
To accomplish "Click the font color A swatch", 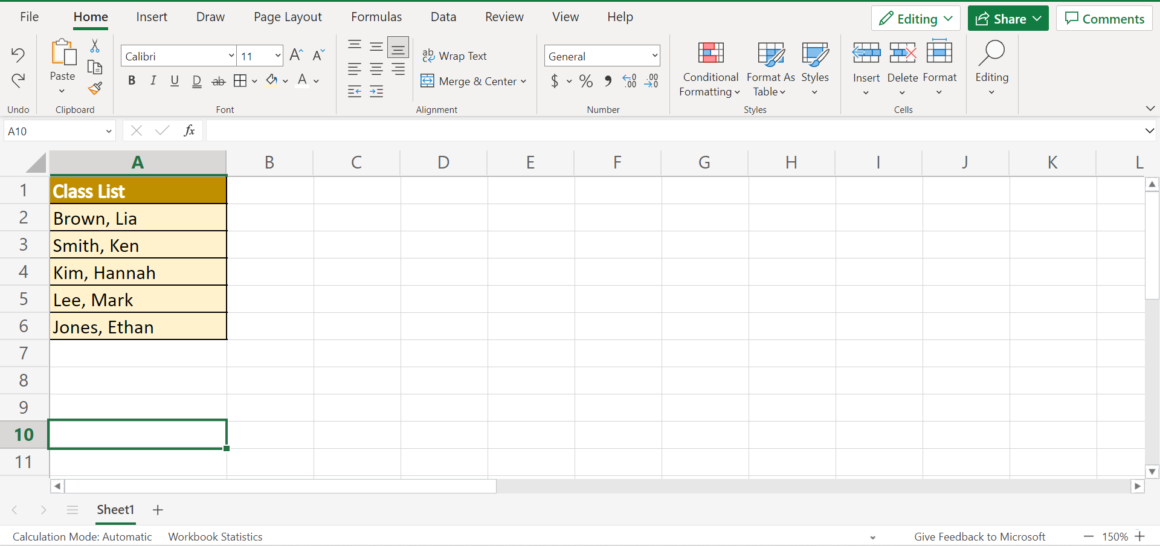I will pyautogui.click(x=302, y=81).
